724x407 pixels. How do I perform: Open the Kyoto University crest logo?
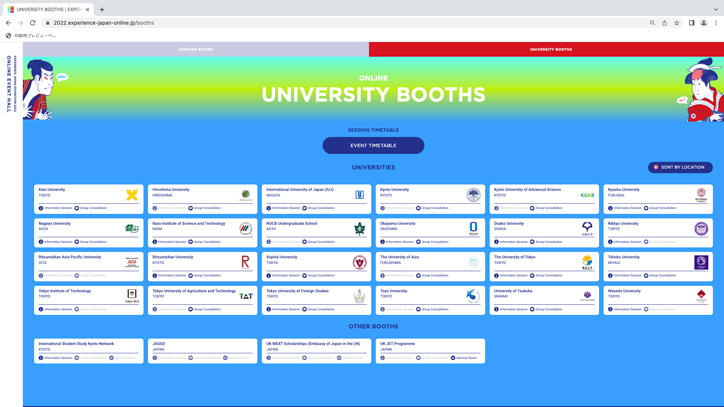pos(473,195)
